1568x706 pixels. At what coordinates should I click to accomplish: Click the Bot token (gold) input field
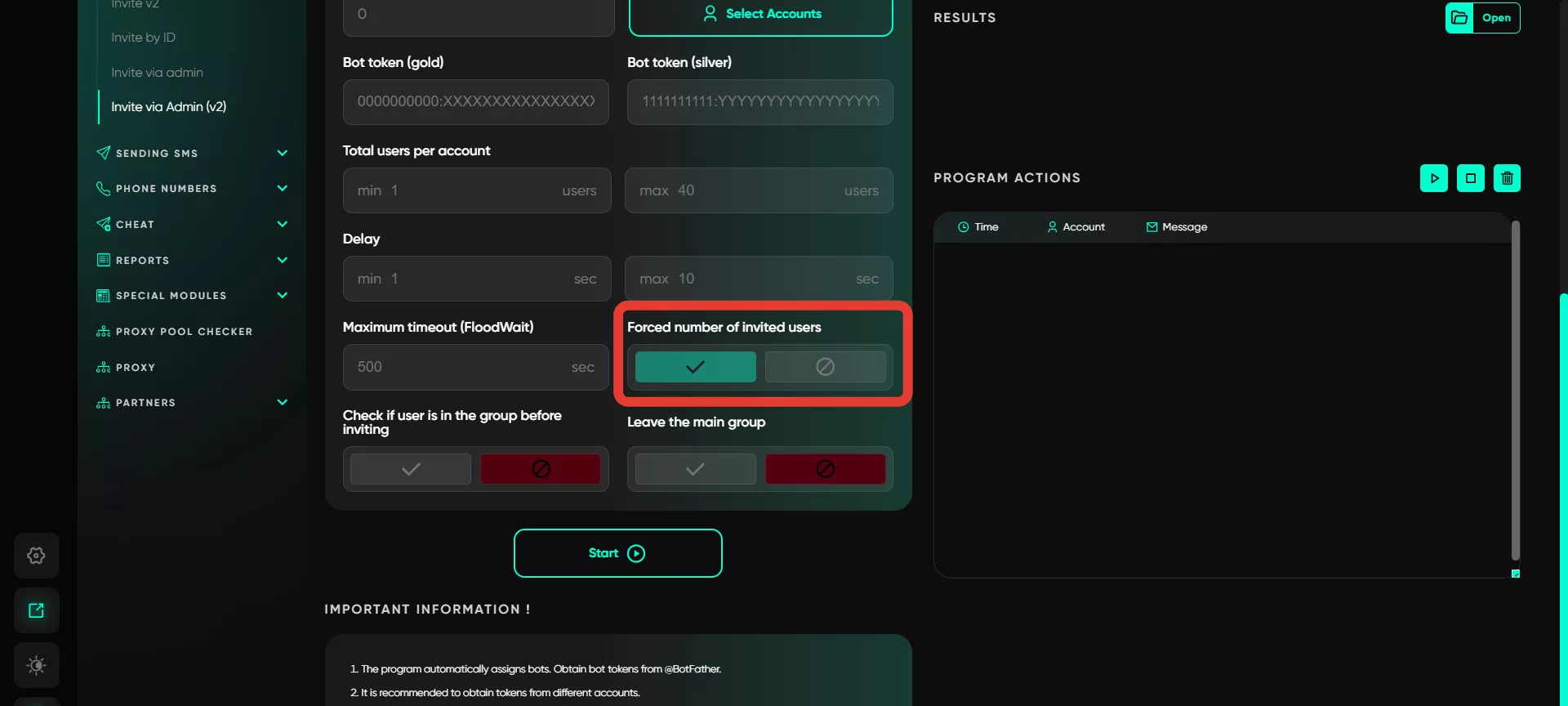(x=476, y=102)
